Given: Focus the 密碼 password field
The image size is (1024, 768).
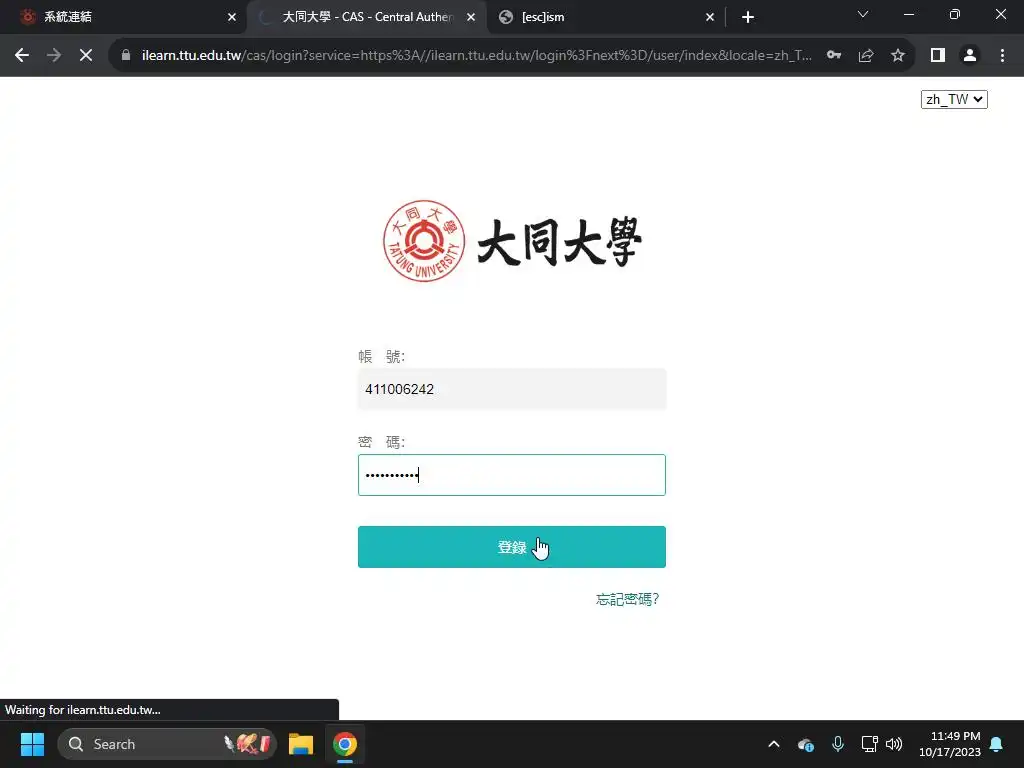Looking at the screenshot, I should 511,475.
